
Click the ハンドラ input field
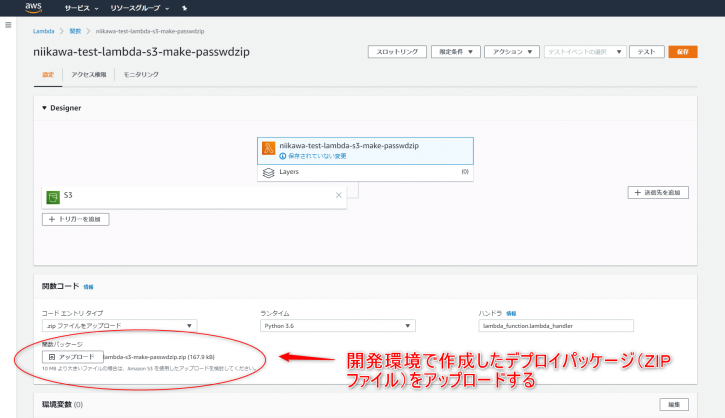coord(556,326)
